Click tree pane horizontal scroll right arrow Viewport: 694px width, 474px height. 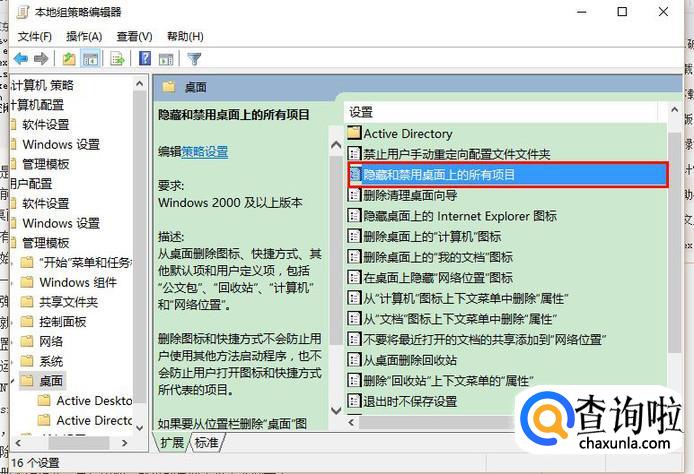pos(125,443)
